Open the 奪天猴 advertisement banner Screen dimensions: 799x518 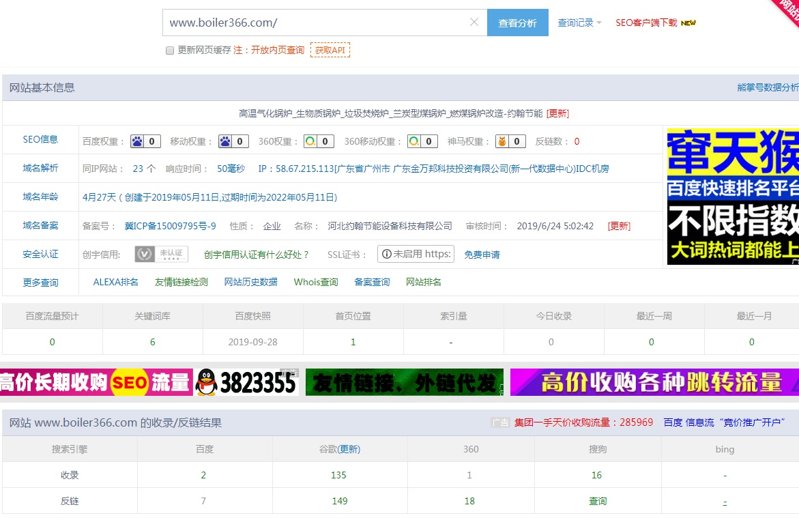[x=733, y=196]
